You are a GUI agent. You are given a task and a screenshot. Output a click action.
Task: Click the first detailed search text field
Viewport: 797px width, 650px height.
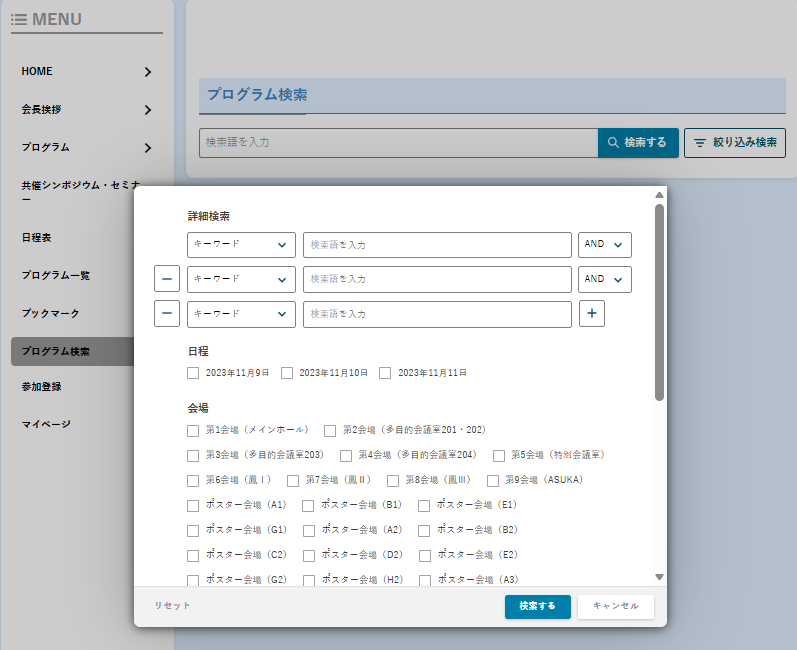pyautogui.click(x=437, y=245)
